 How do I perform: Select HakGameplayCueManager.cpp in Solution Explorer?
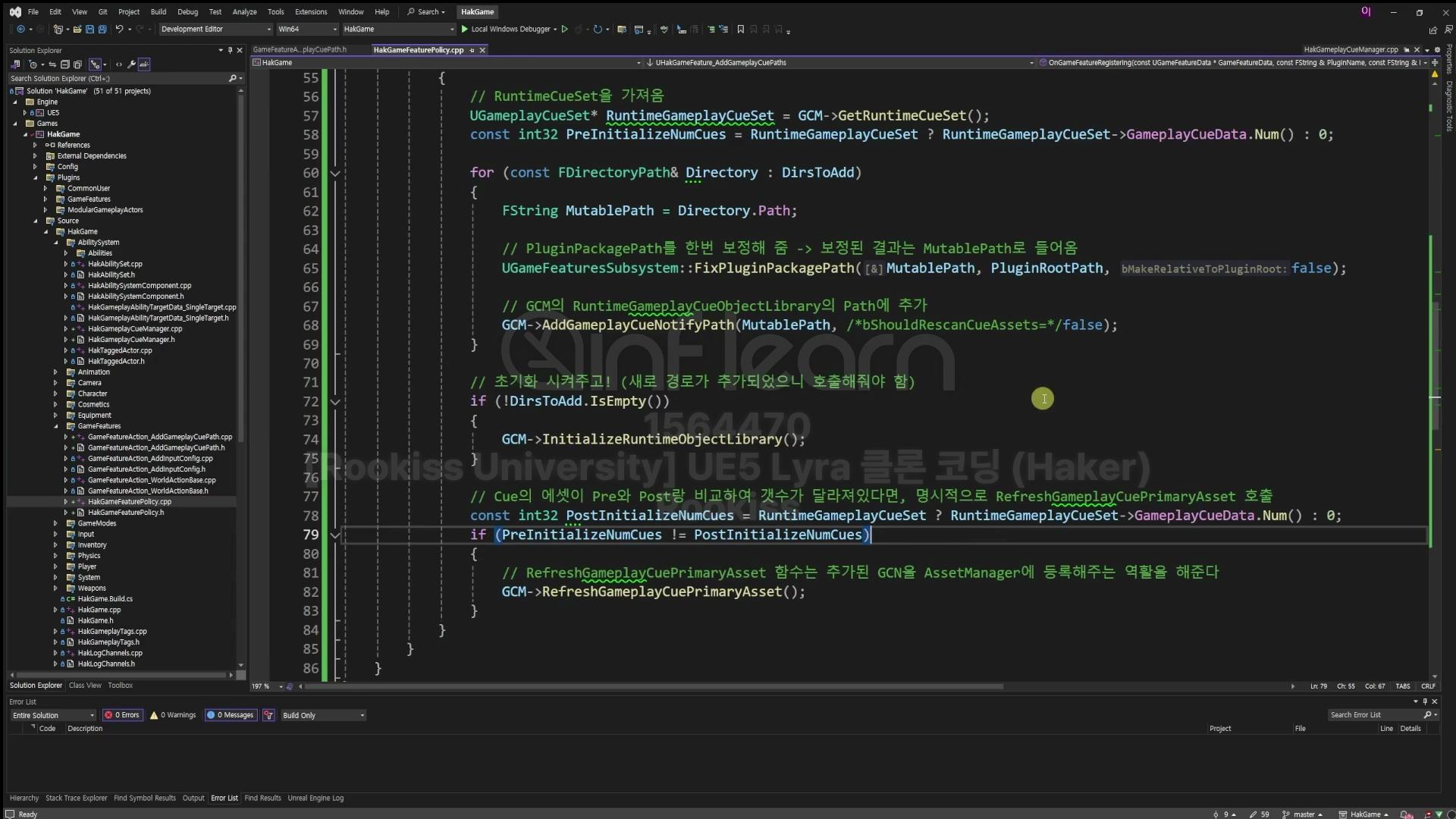click(x=135, y=329)
